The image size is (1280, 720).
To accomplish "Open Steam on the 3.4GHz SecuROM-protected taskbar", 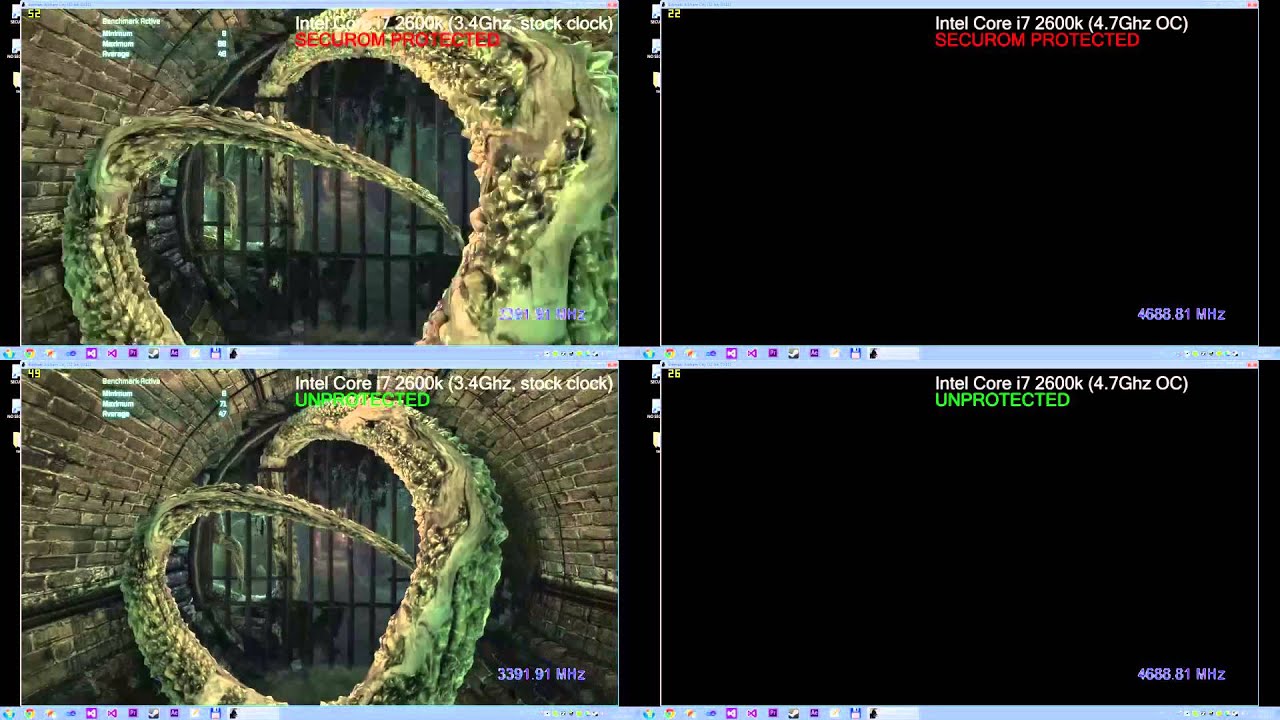I will 153,354.
